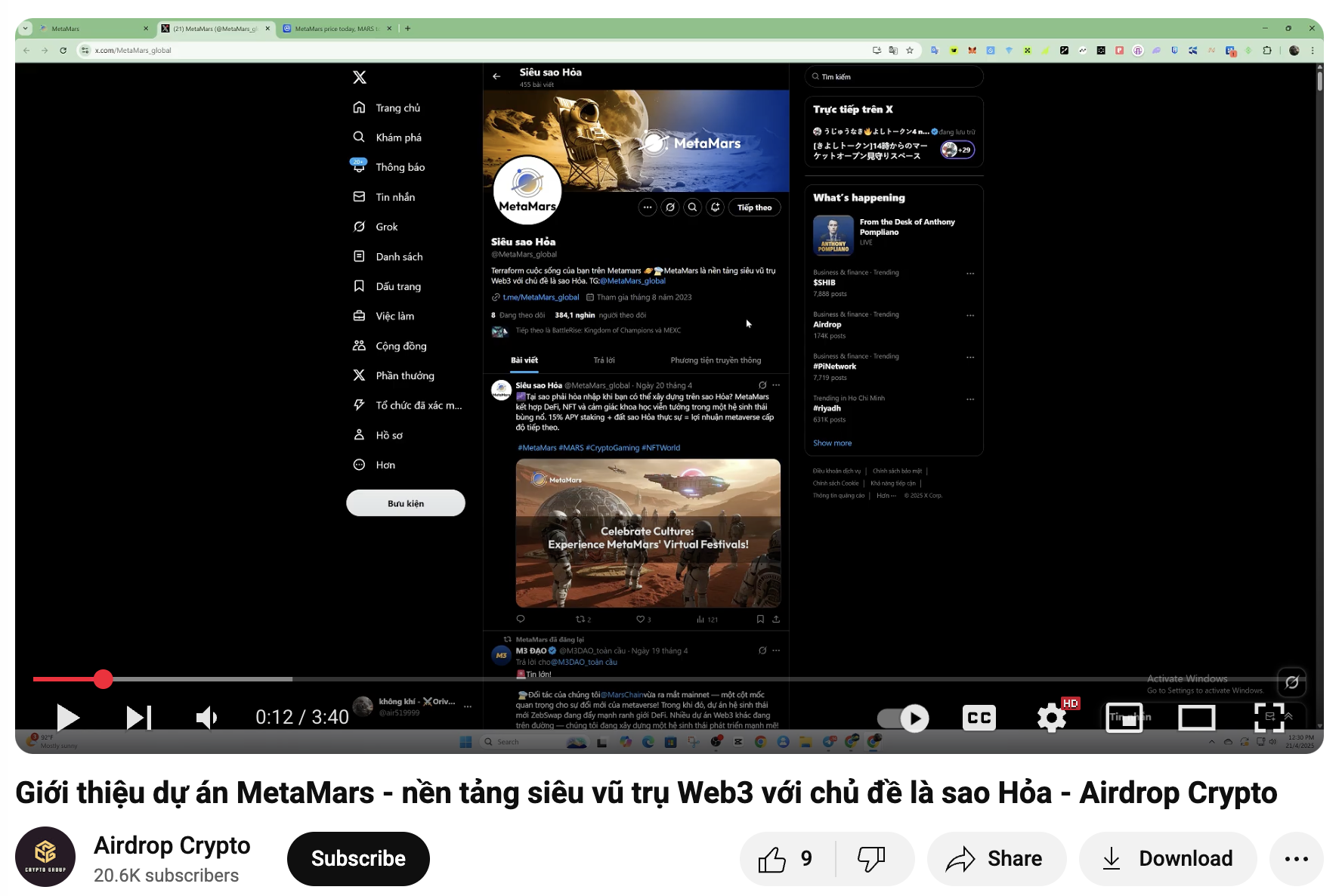Download the video
Screen dimensions: 1342x896
pyautogui.click(x=1167, y=859)
